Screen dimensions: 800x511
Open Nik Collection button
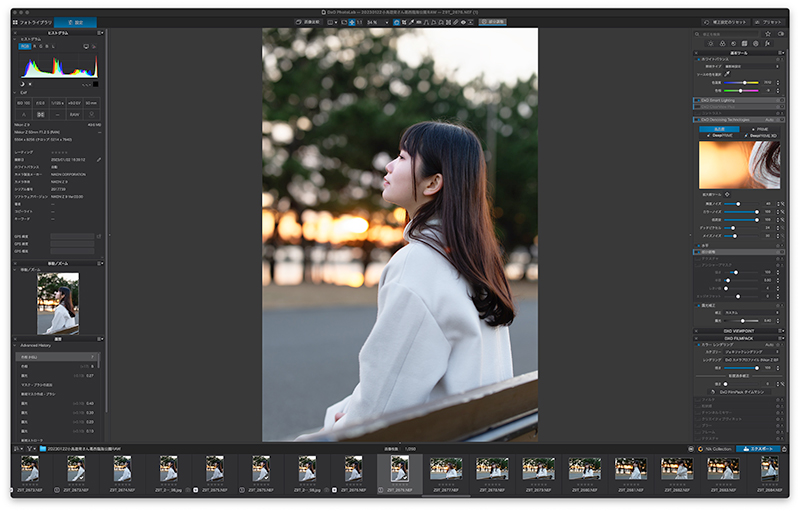pyautogui.click(x=715, y=449)
